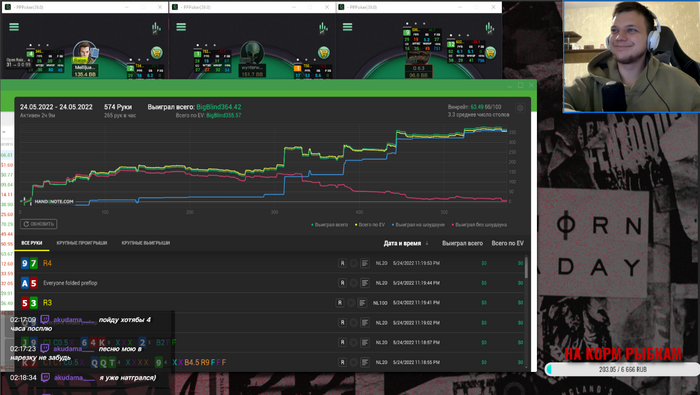700x395 pixels.
Task: Click R replayer icon for 11:18:55 PM hand
Action: coord(342,362)
